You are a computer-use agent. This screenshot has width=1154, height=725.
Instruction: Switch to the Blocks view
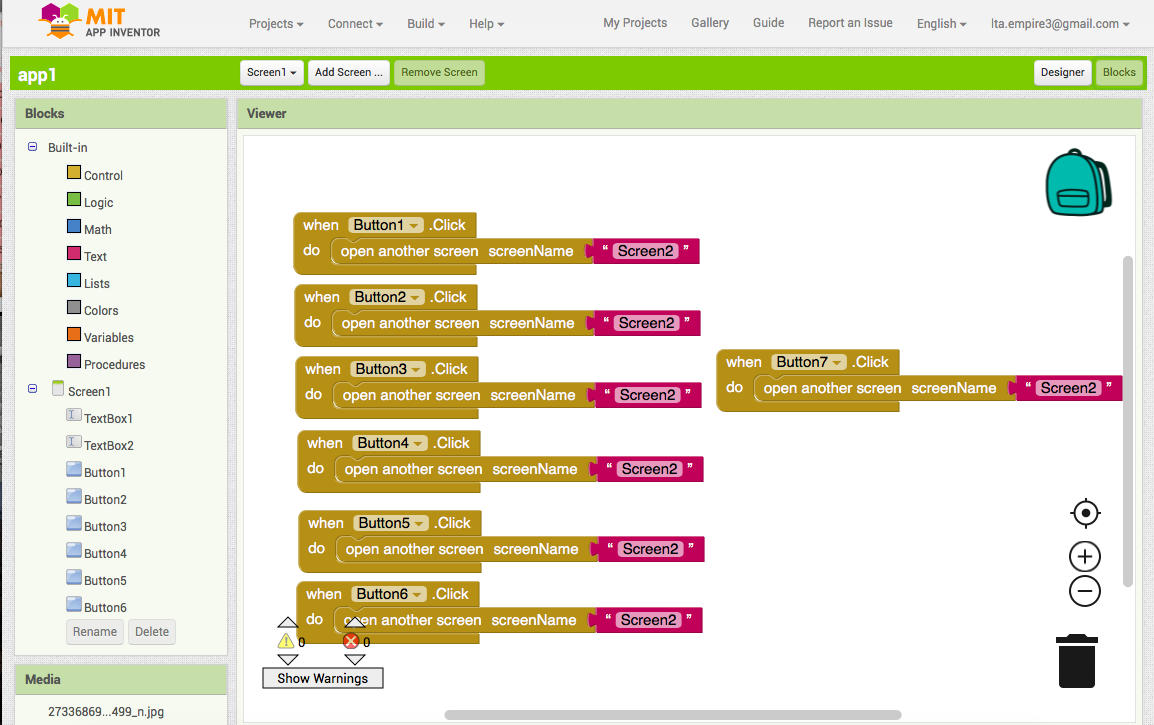pyautogui.click(x=1119, y=72)
